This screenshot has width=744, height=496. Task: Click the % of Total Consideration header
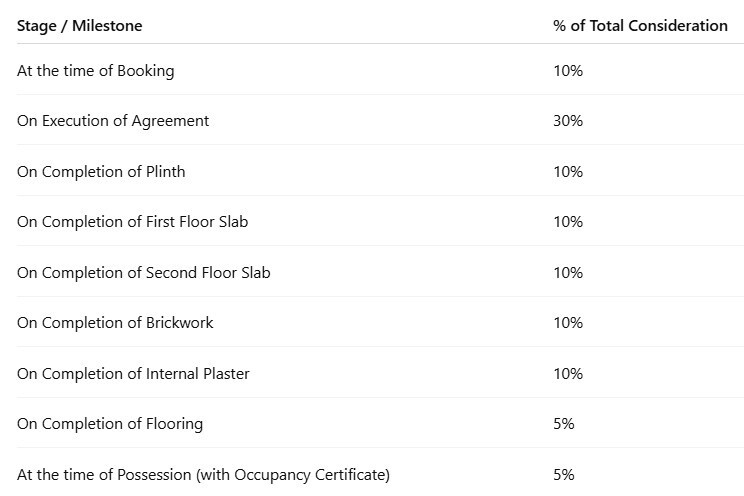(x=640, y=26)
